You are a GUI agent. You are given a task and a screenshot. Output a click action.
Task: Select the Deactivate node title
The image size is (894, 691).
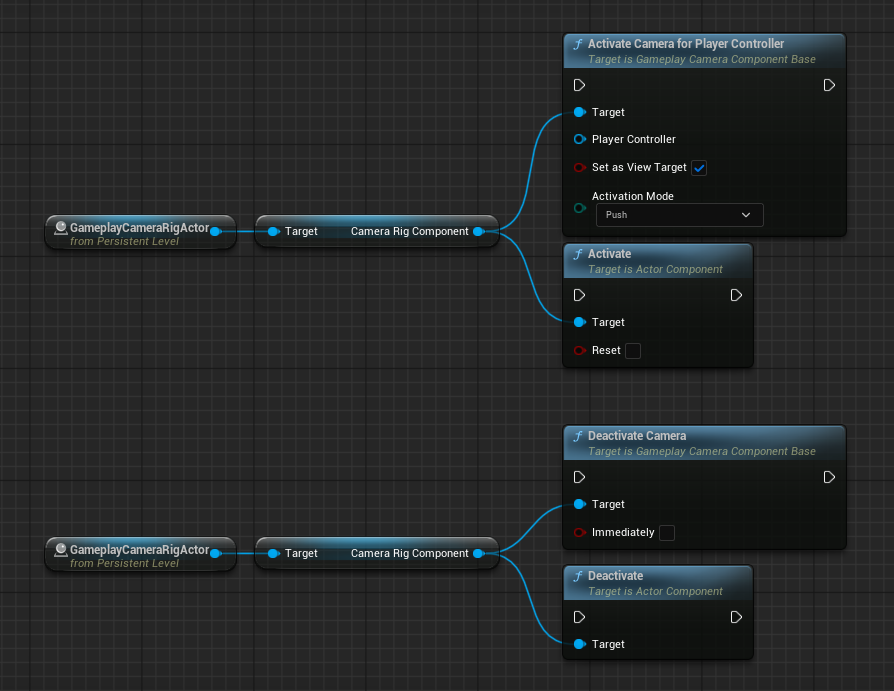point(615,576)
